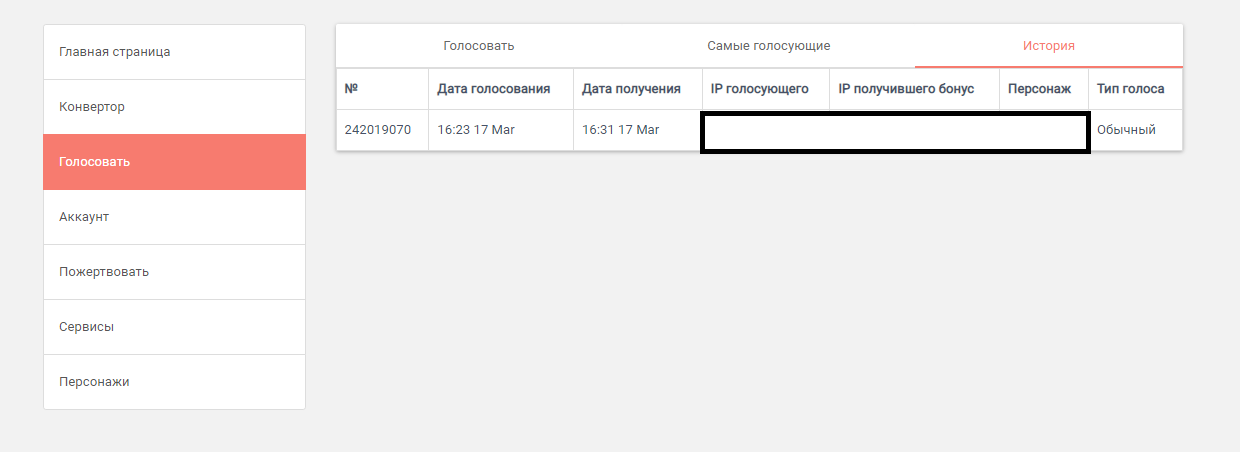Click IP получившего бонус header

914,89
